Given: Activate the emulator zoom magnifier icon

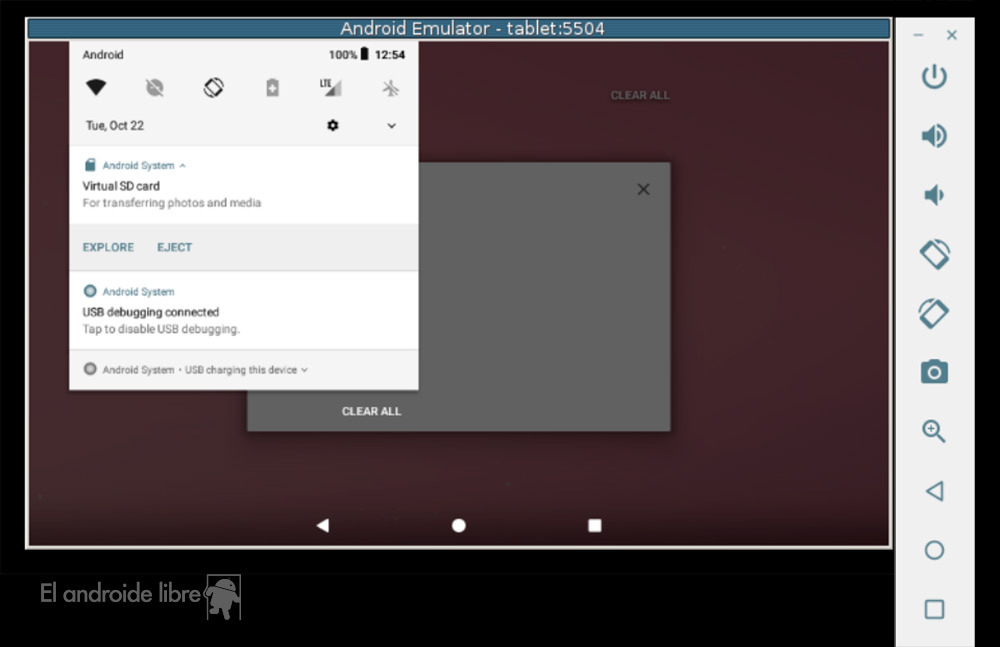Looking at the screenshot, I should 934,431.
